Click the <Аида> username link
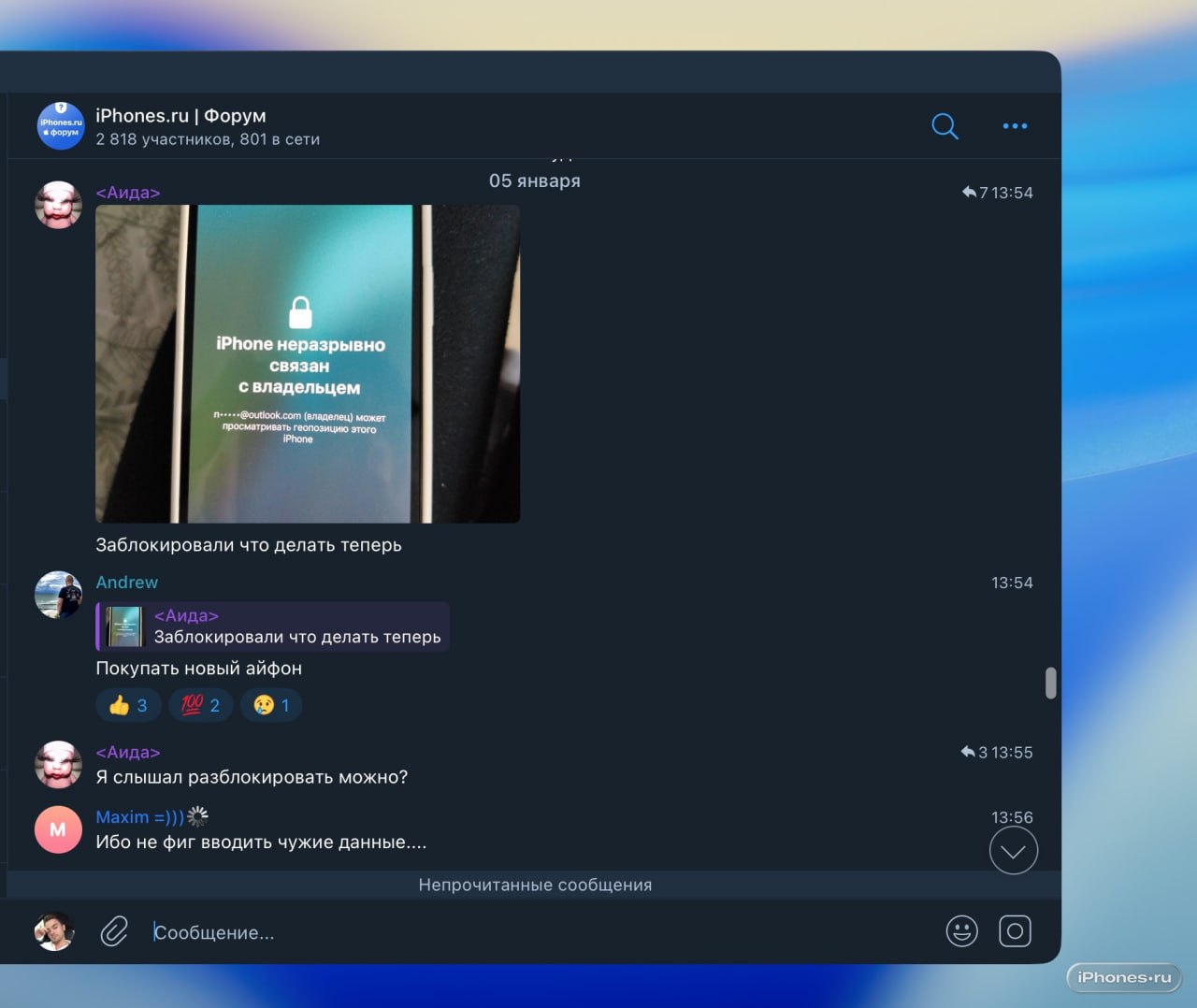The image size is (1197, 1008). 127,192
